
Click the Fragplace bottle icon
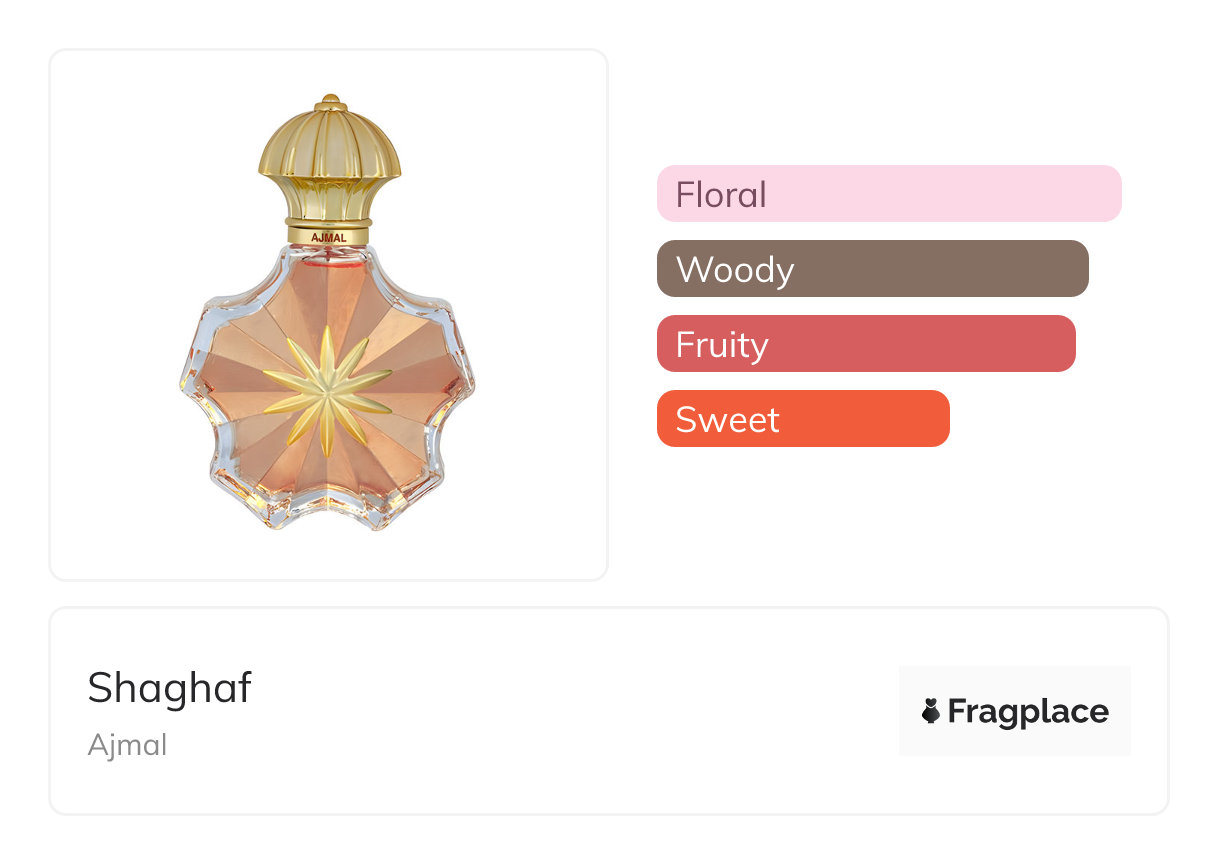pyautogui.click(x=930, y=711)
